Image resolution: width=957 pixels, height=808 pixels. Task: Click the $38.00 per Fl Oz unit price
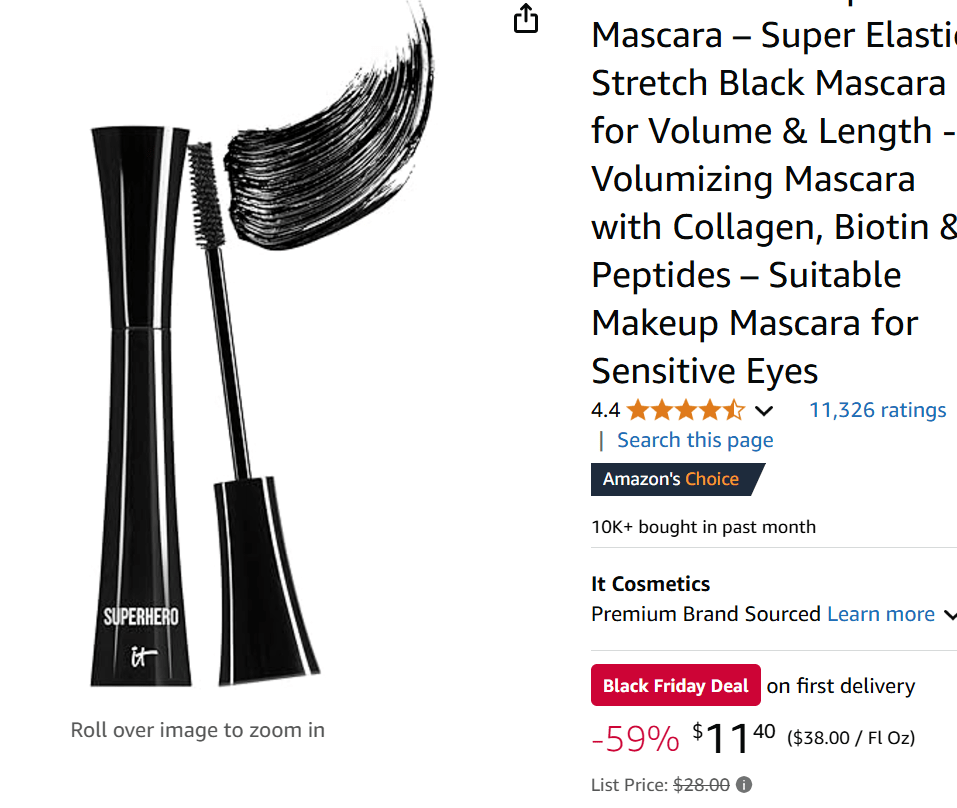tap(851, 739)
